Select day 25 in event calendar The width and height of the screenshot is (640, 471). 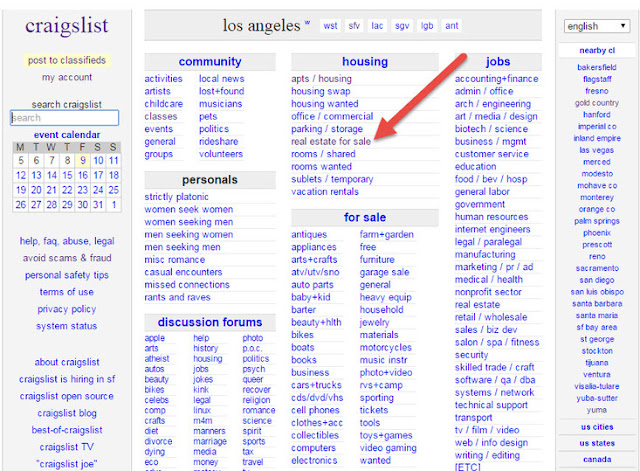point(113,190)
